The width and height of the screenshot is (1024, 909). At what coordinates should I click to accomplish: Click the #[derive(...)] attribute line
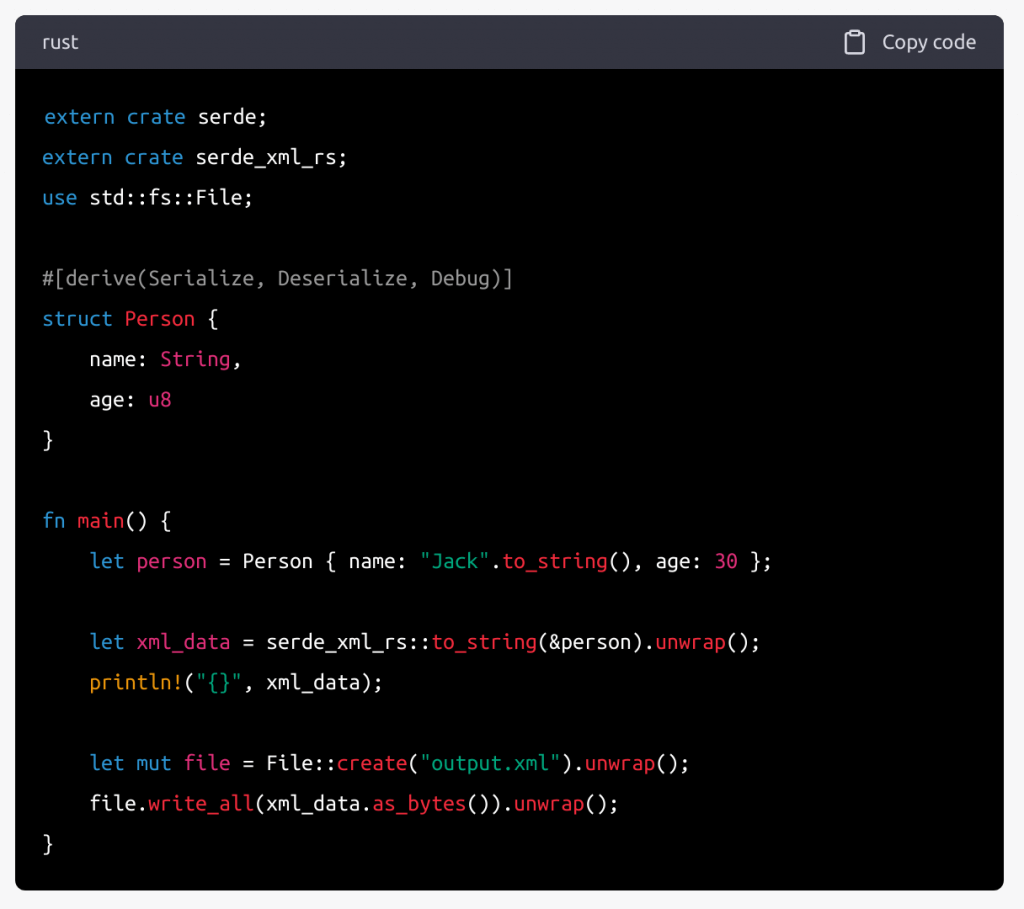pos(277,279)
